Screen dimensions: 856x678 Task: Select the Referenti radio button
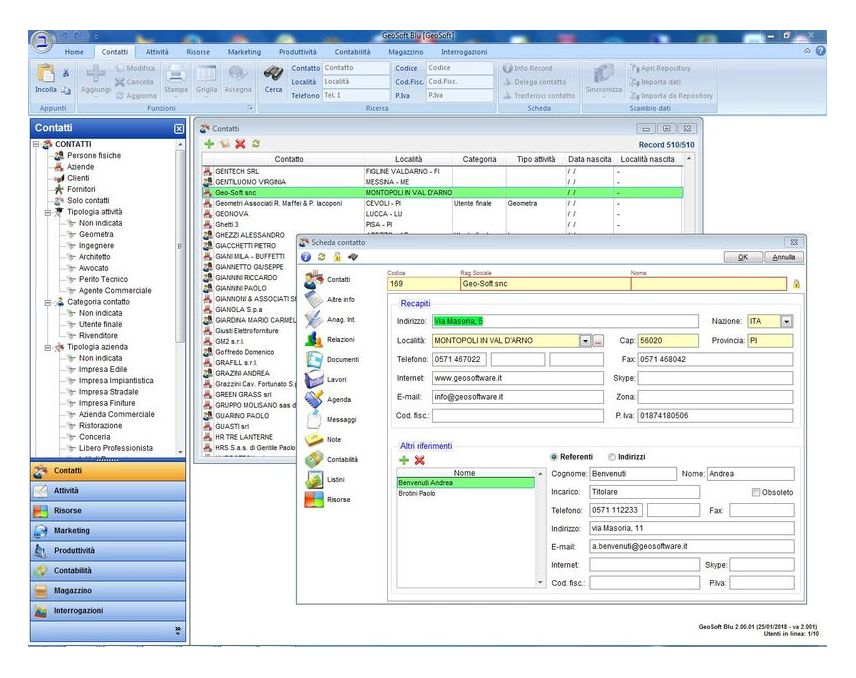pos(554,457)
